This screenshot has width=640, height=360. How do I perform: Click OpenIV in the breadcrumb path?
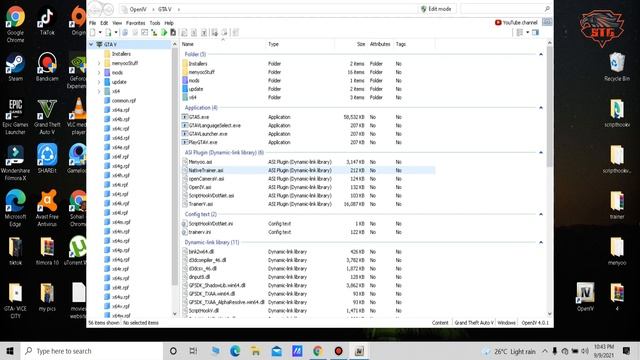click(x=138, y=9)
